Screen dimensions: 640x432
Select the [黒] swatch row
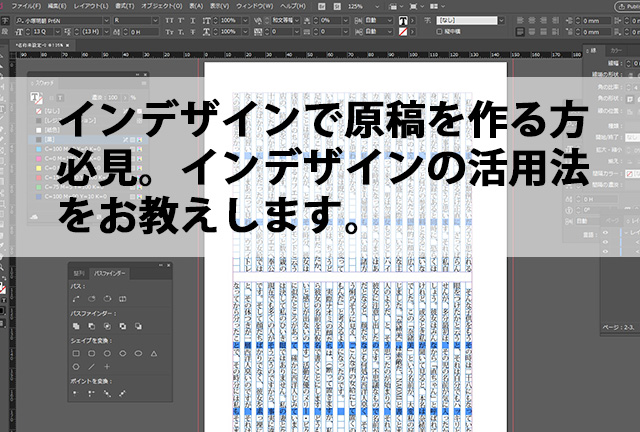pyautogui.click(x=89, y=140)
